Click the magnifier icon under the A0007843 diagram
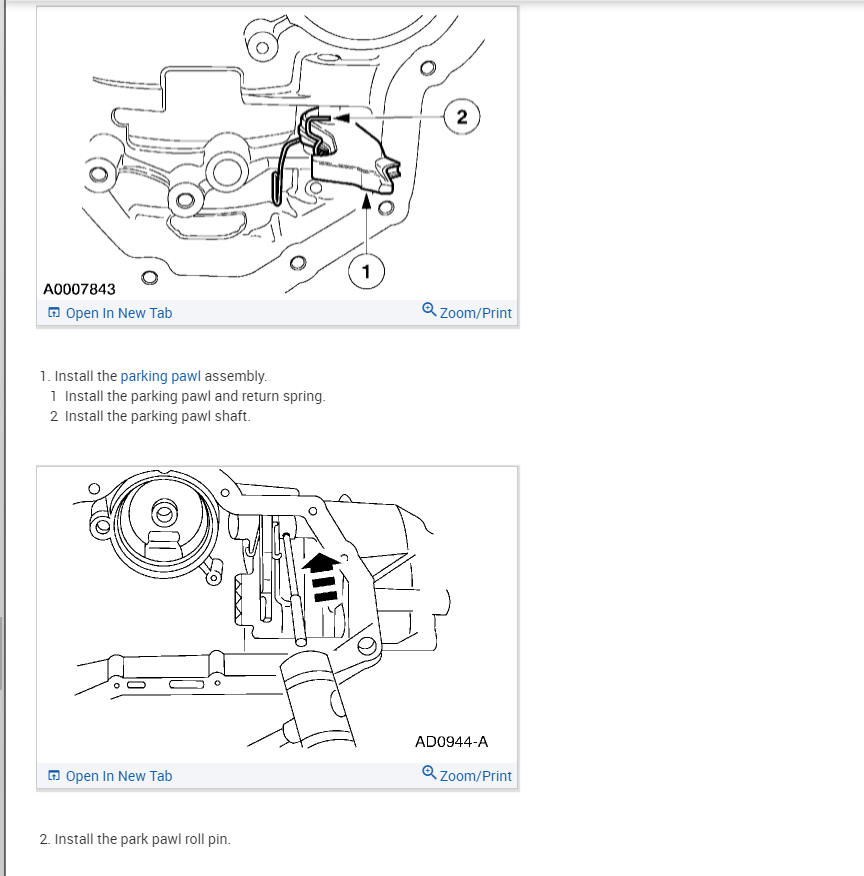Image resolution: width=864 pixels, height=876 pixels. [x=429, y=310]
